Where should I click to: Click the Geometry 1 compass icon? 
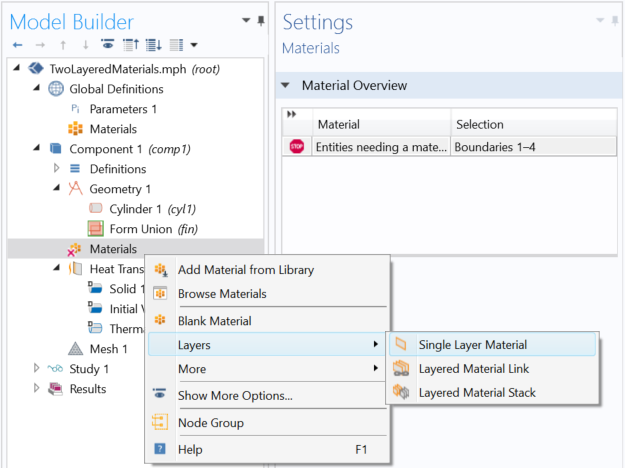[x=75, y=189]
